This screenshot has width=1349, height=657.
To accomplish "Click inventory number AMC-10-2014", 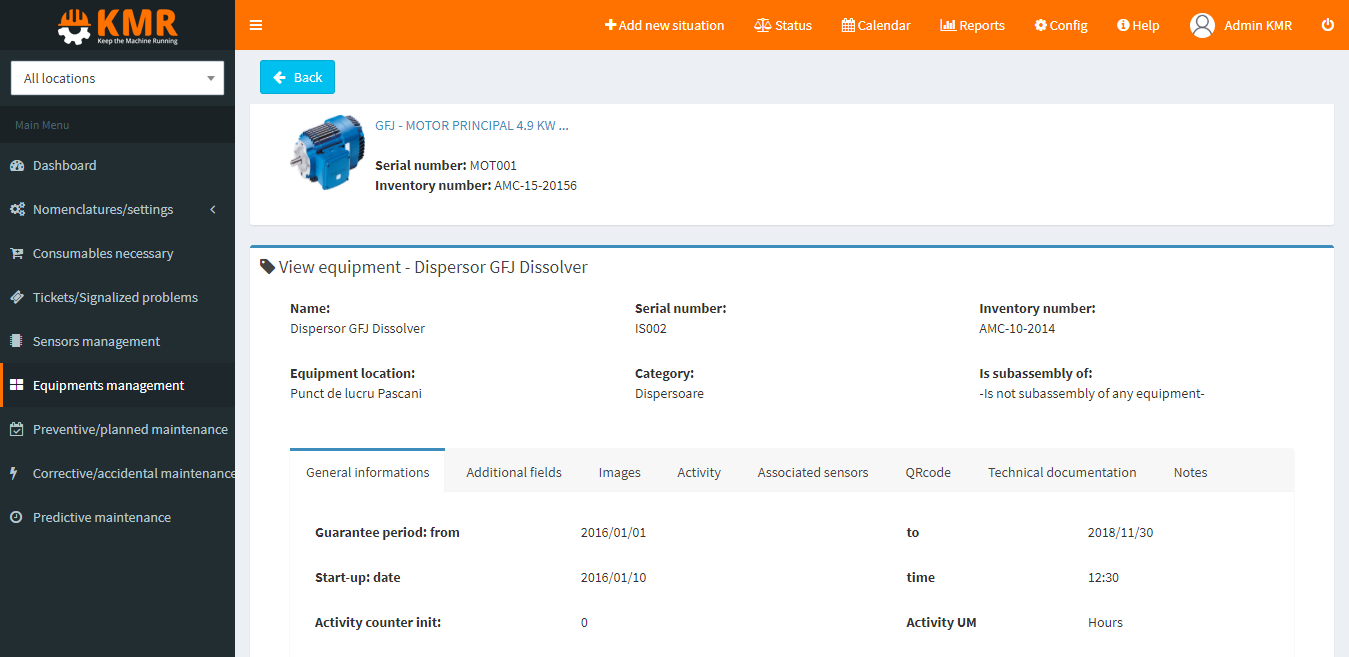I will 1017,328.
